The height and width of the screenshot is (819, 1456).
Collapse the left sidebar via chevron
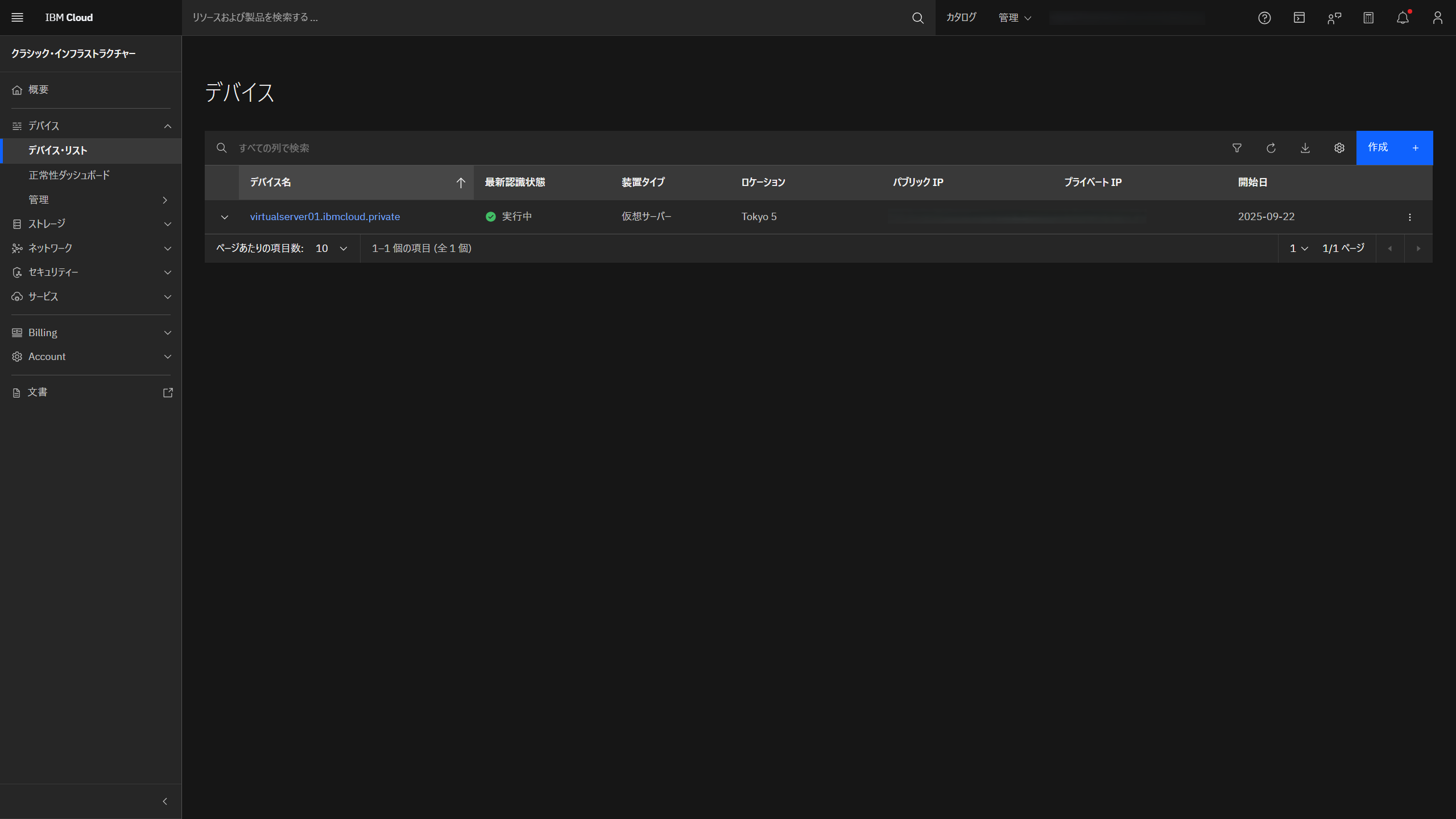[165, 801]
